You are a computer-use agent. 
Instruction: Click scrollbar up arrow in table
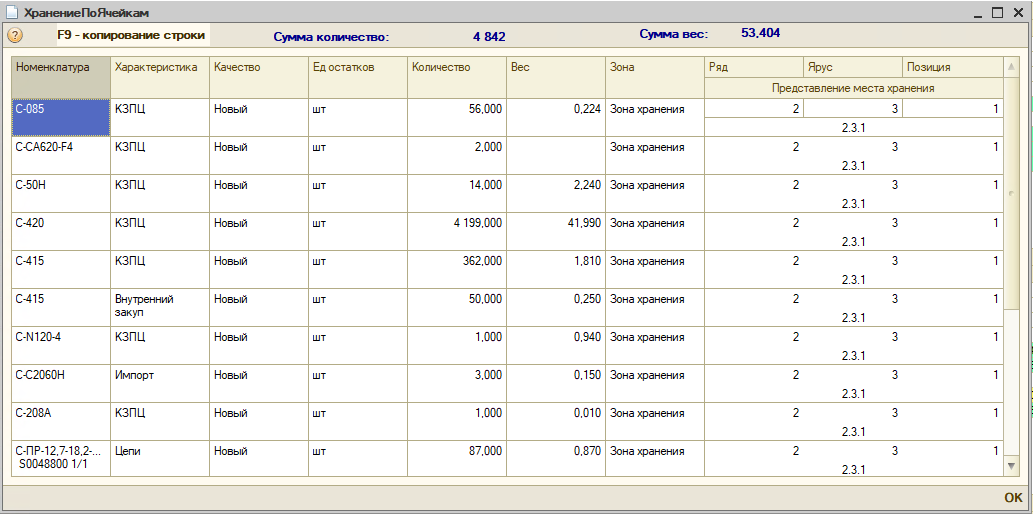click(x=1011, y=67)
